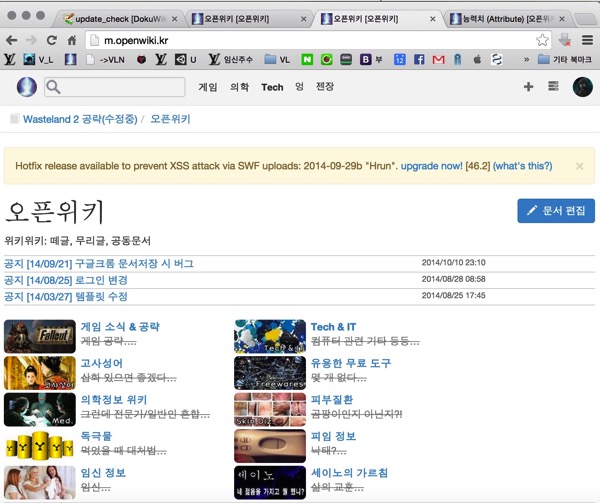Open the 게임 소식 & 공략 link
This screenshot has height=503, width=600.
[x=120, y=327]
